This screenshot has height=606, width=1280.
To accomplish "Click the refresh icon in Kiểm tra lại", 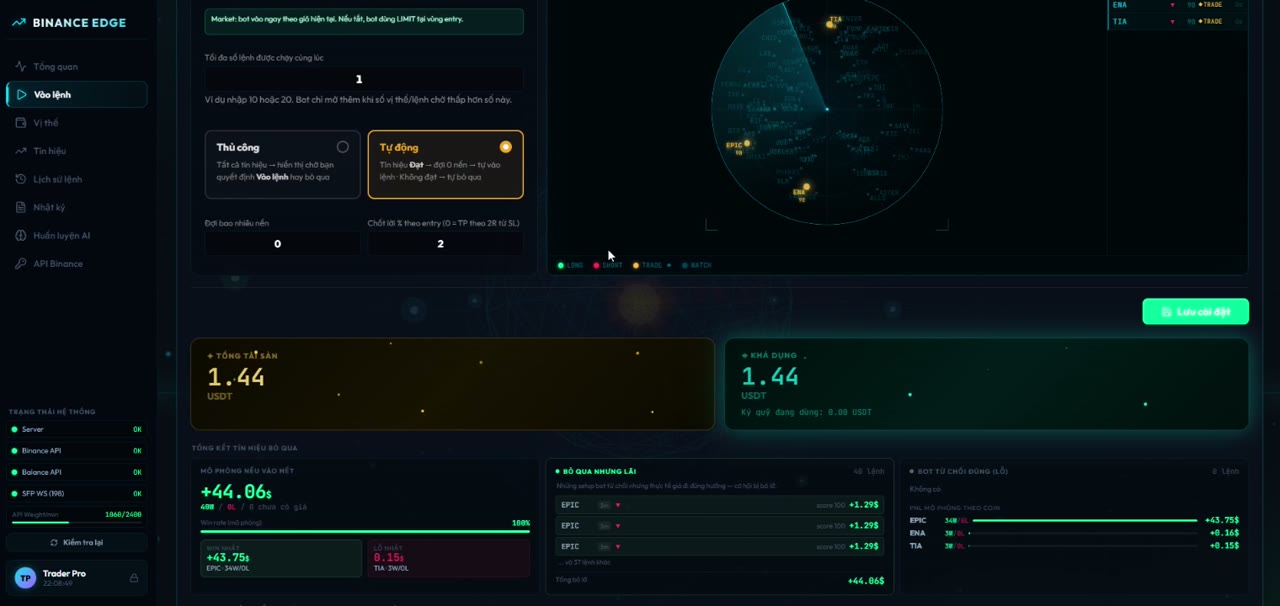I will (54, 542).
